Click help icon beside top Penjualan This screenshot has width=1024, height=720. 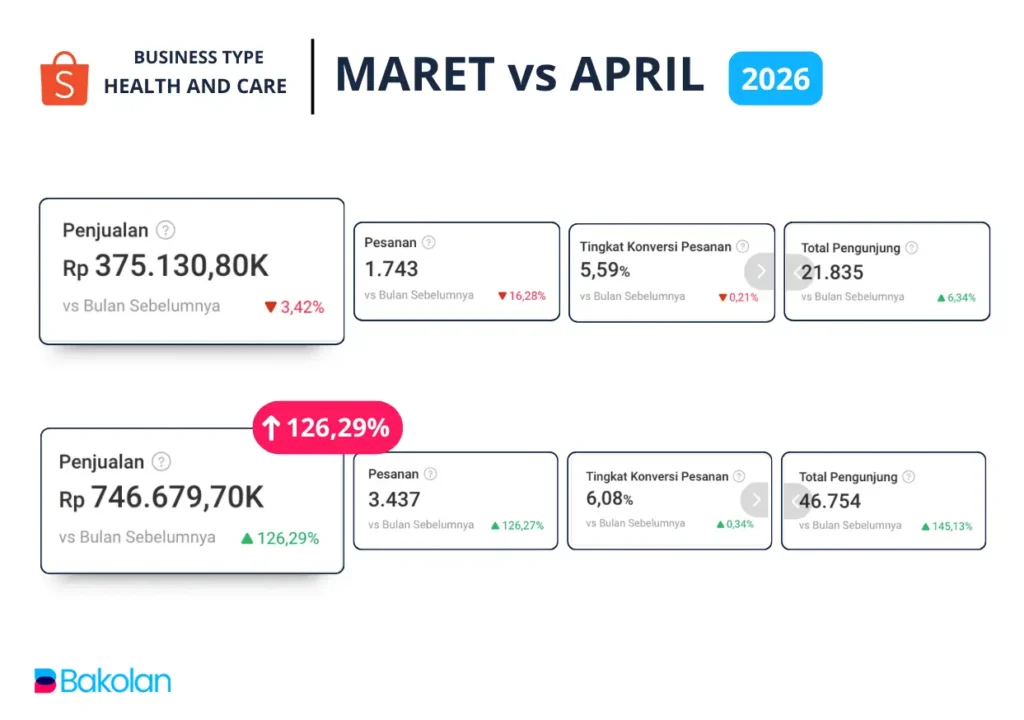[x=166, y=230]
